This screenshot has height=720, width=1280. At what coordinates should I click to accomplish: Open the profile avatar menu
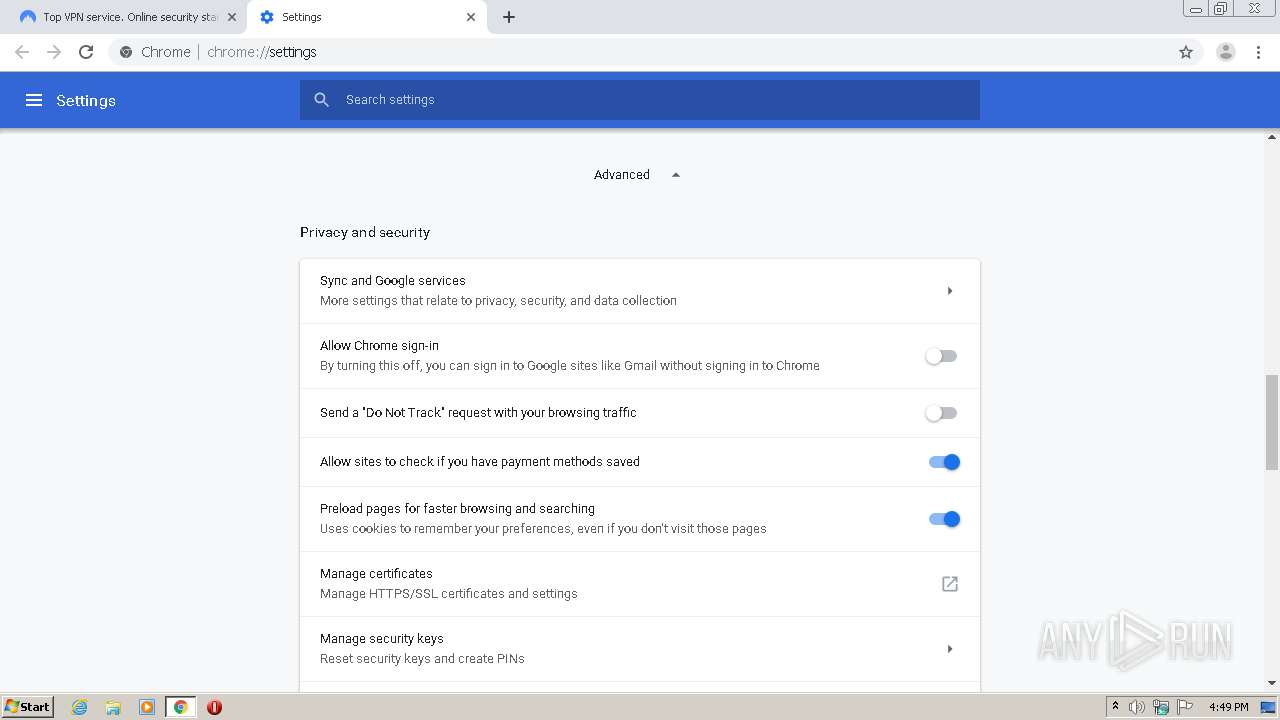(x=1225, y=52)
